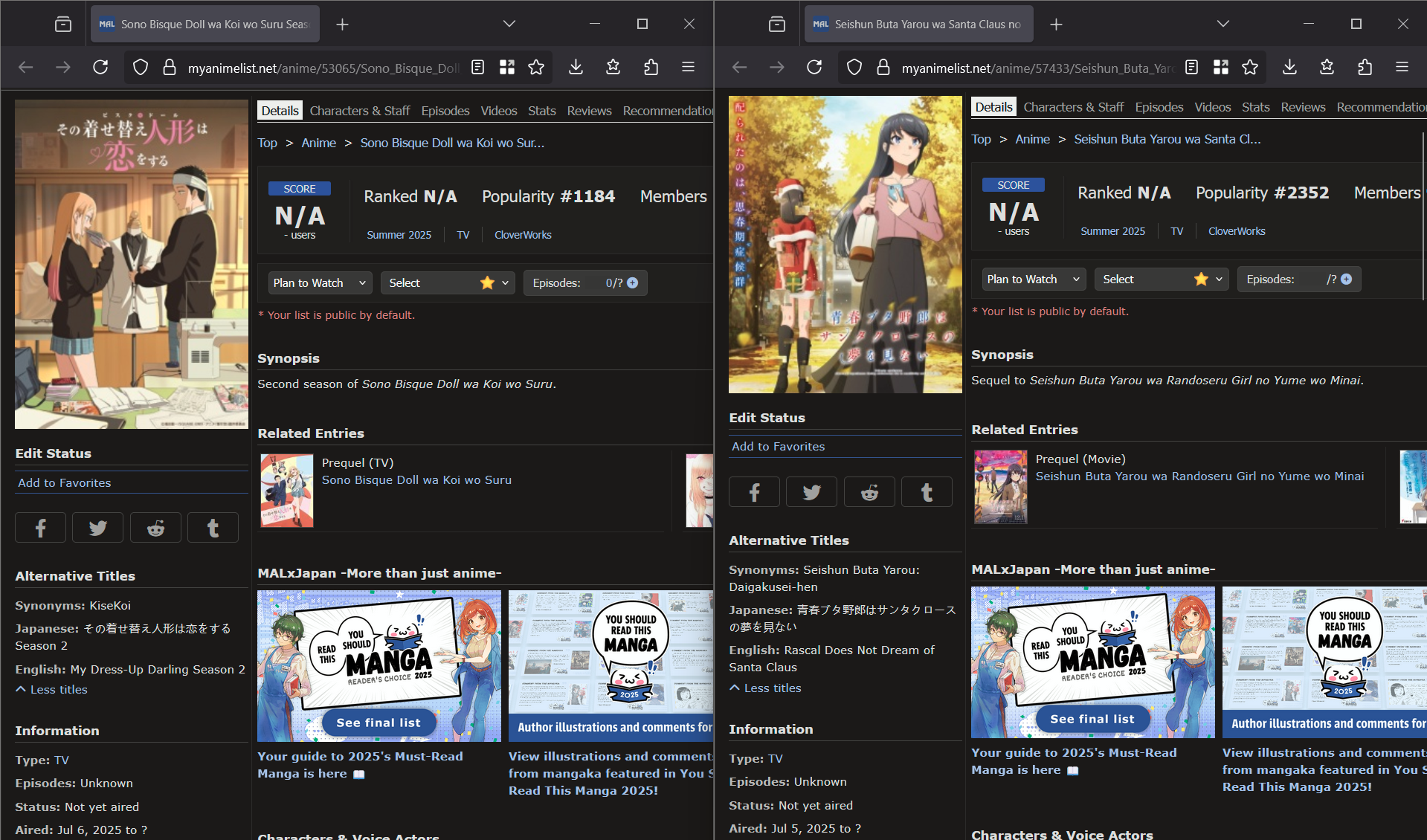This screenshot has height=840, width=1427.
Task: Open the Plan to Watch dropdown in left window
Action: click(320, 282)
